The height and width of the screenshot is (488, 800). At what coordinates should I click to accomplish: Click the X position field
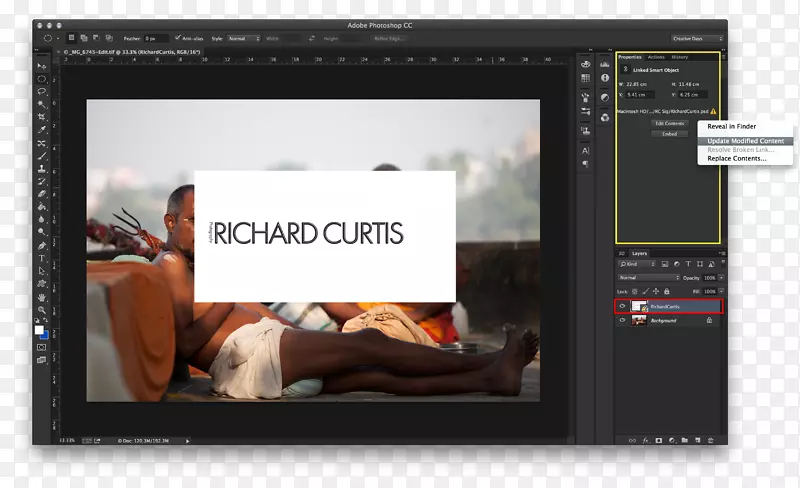[x=640, y=94]
